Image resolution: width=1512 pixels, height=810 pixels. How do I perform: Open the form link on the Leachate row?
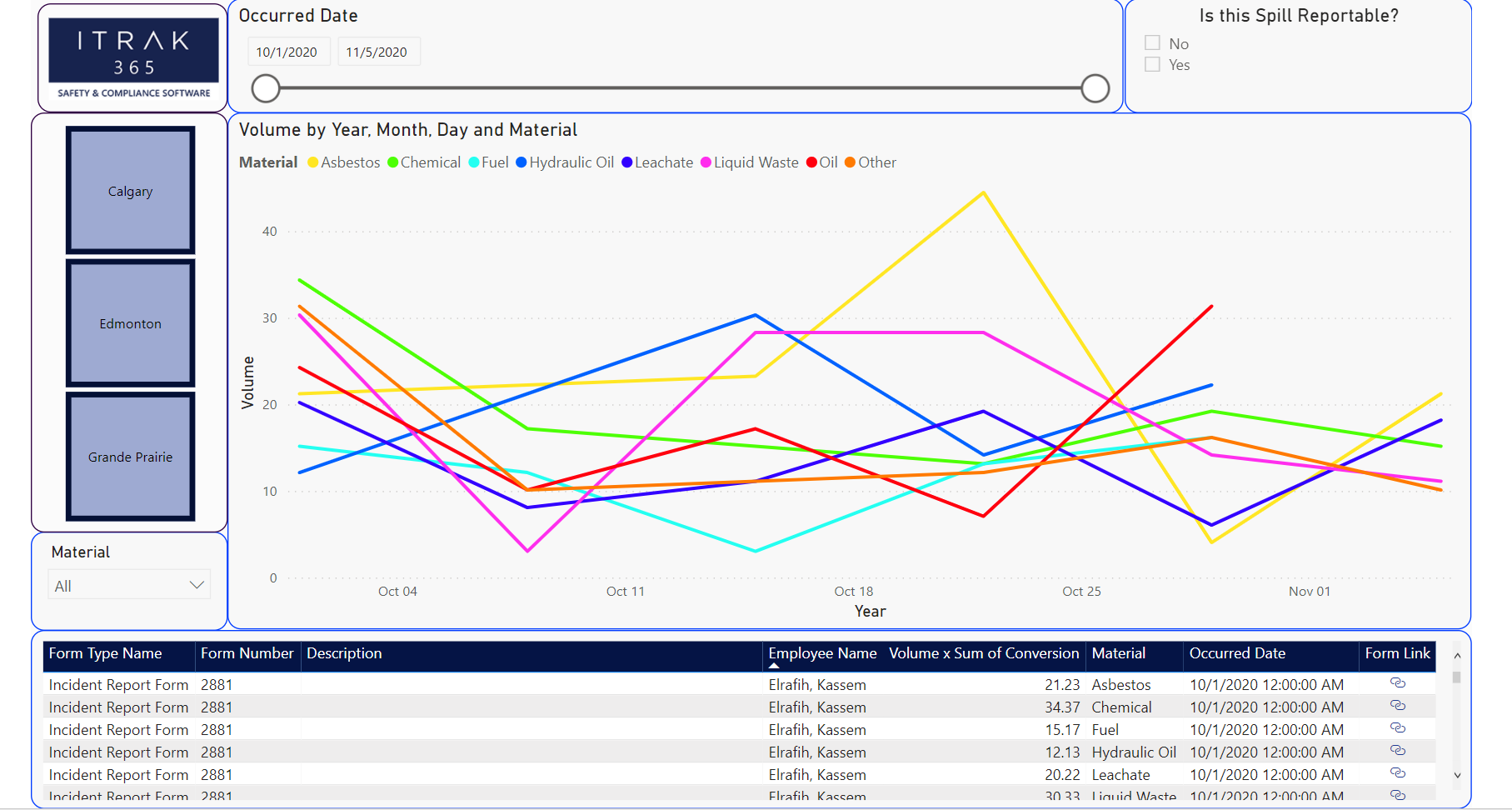pyautogui.click(x=1398, y=773)
